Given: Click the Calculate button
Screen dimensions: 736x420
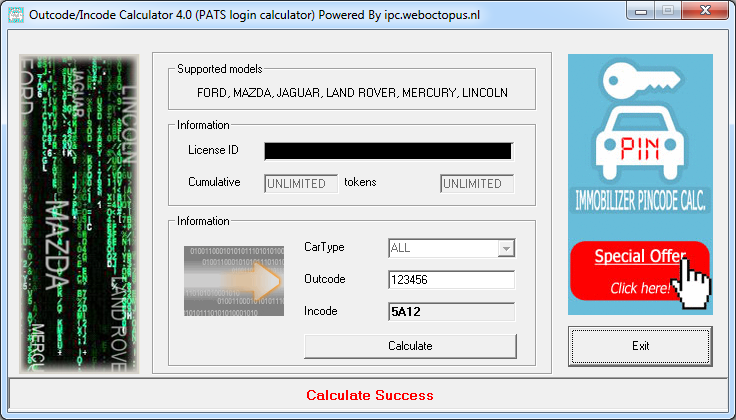Looking at the screenshot, I should (410, 346).
